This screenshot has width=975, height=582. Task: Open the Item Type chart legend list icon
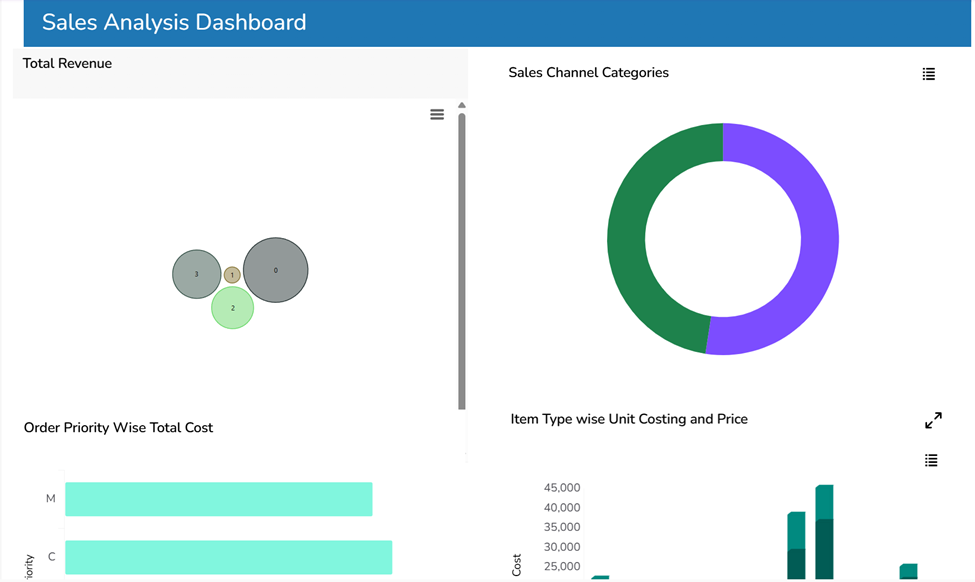click(931, 460)
